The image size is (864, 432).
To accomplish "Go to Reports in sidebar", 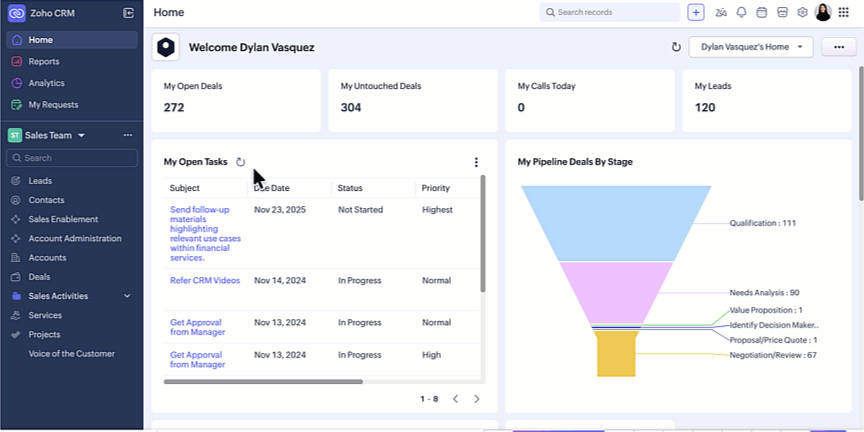I will point(44,61).
